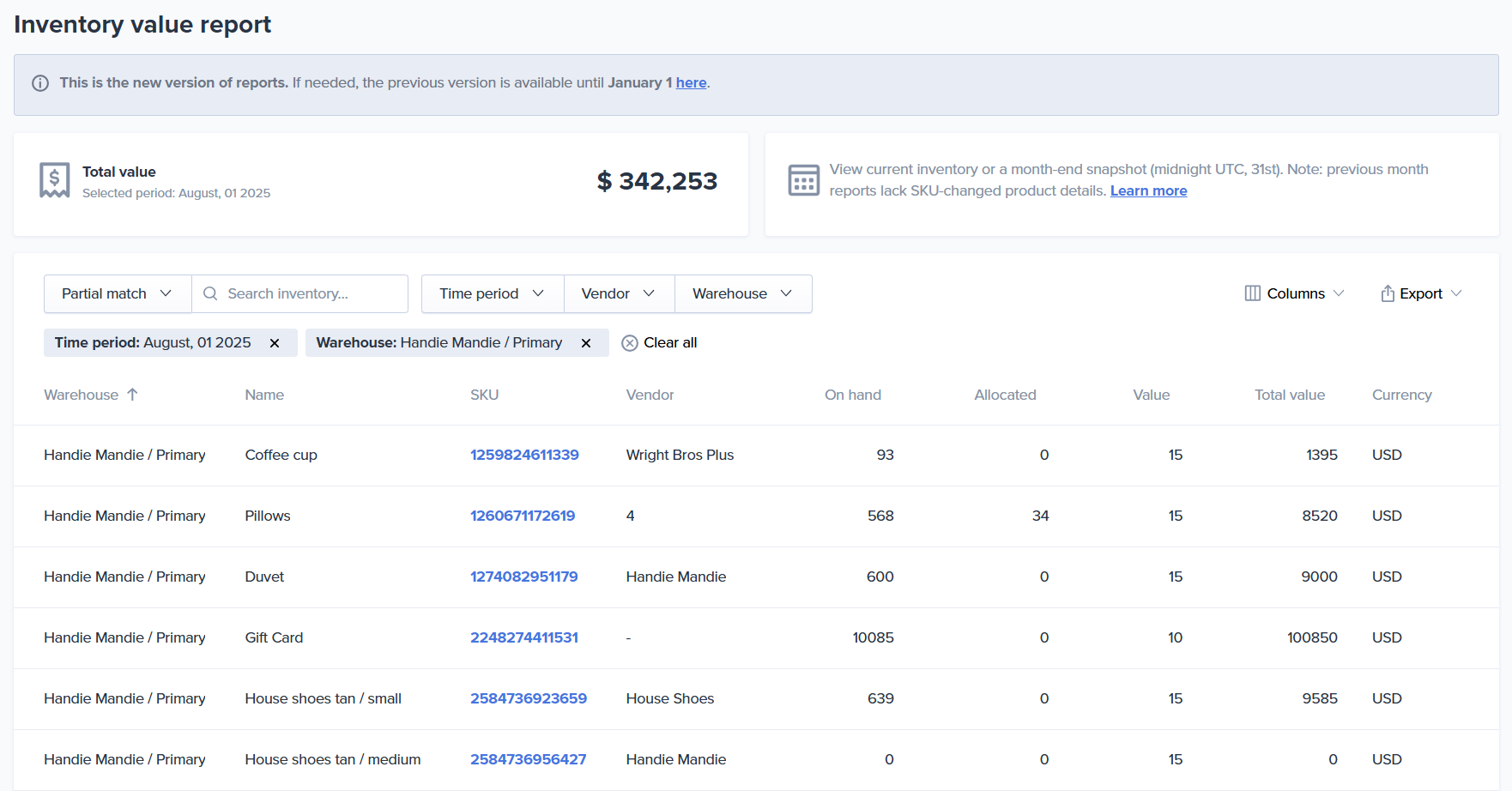Open the Learn more link
Screen dimensions: 1512x791
(1148, 191)
